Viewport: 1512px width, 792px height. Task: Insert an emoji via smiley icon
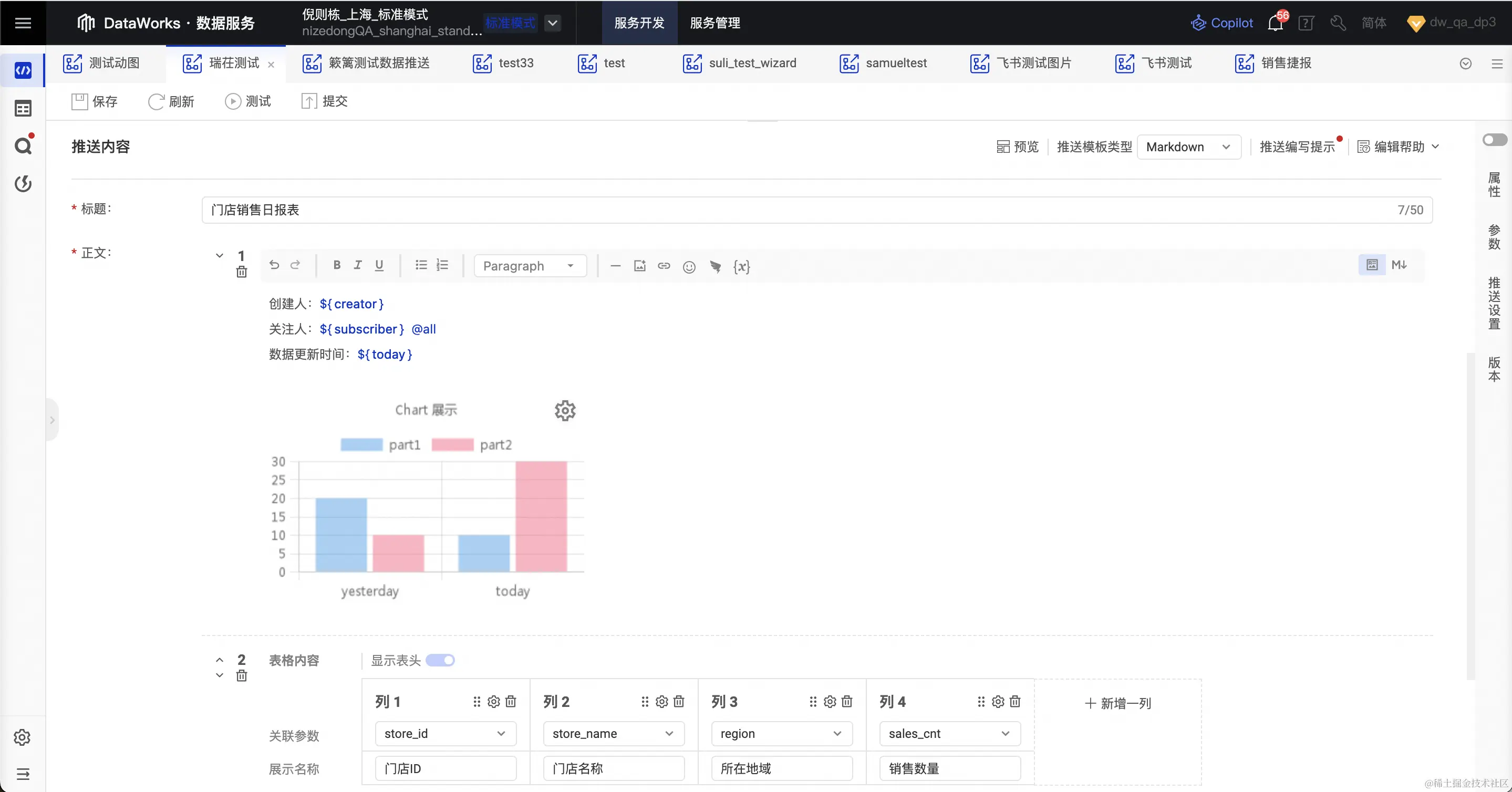[x=689, y=267]
